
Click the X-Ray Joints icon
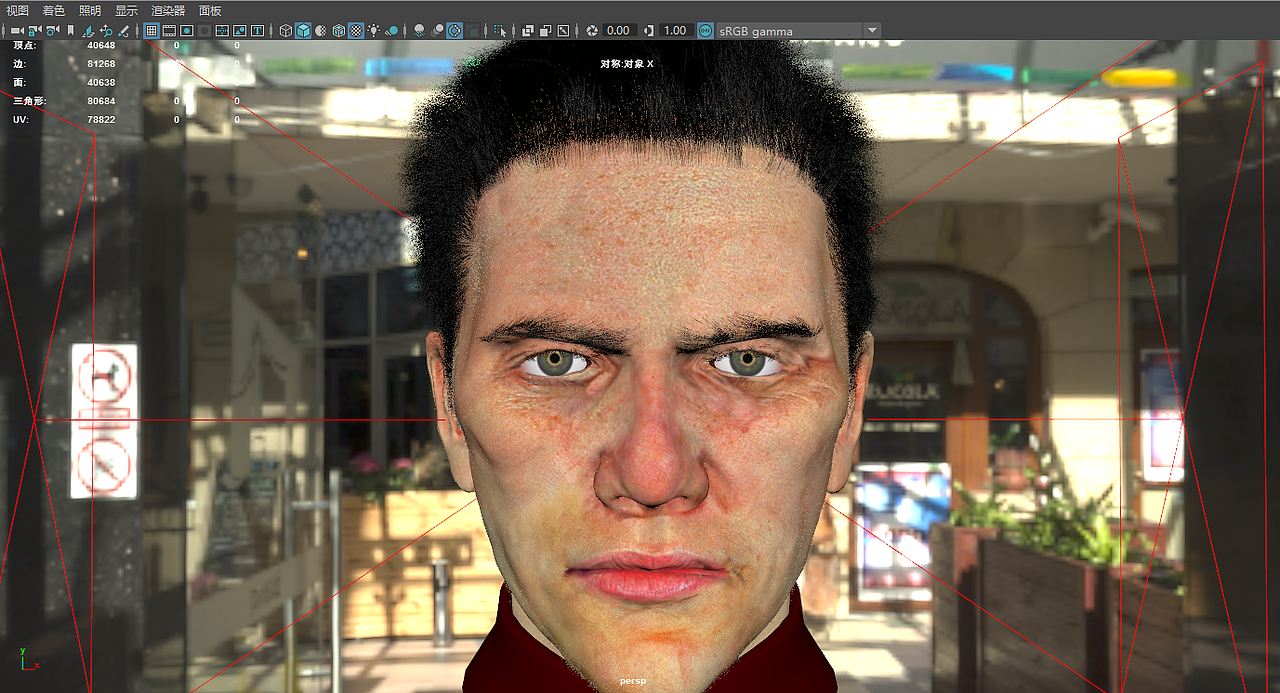pos(564,30)
